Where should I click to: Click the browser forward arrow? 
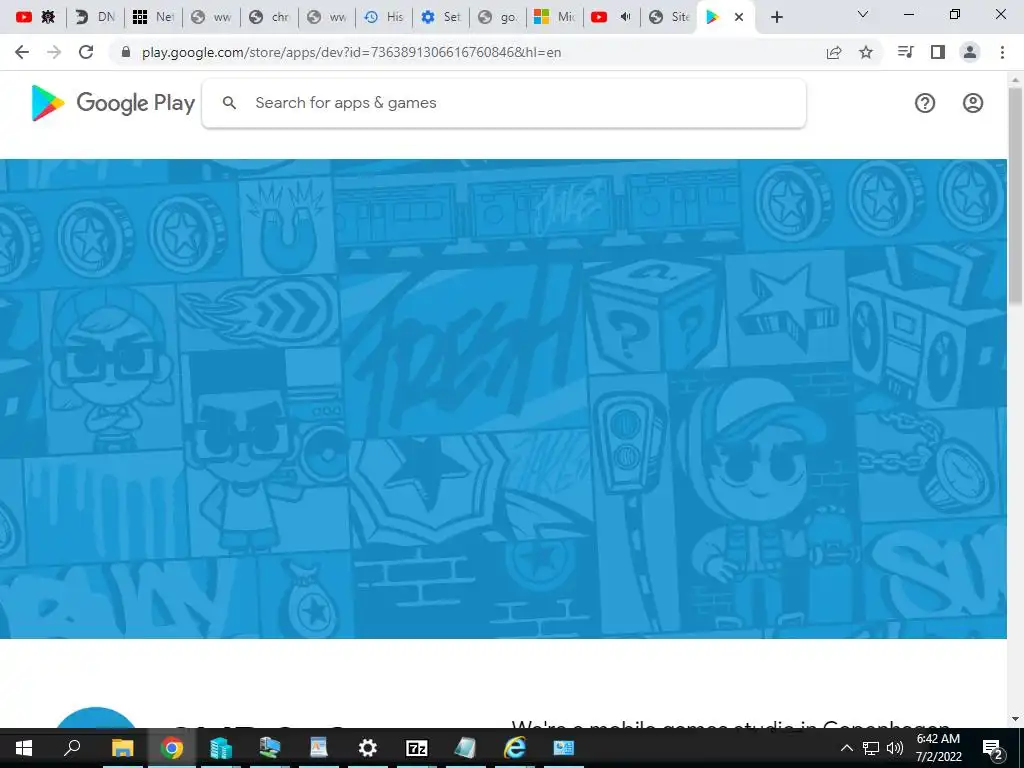(x=54, y=52)
